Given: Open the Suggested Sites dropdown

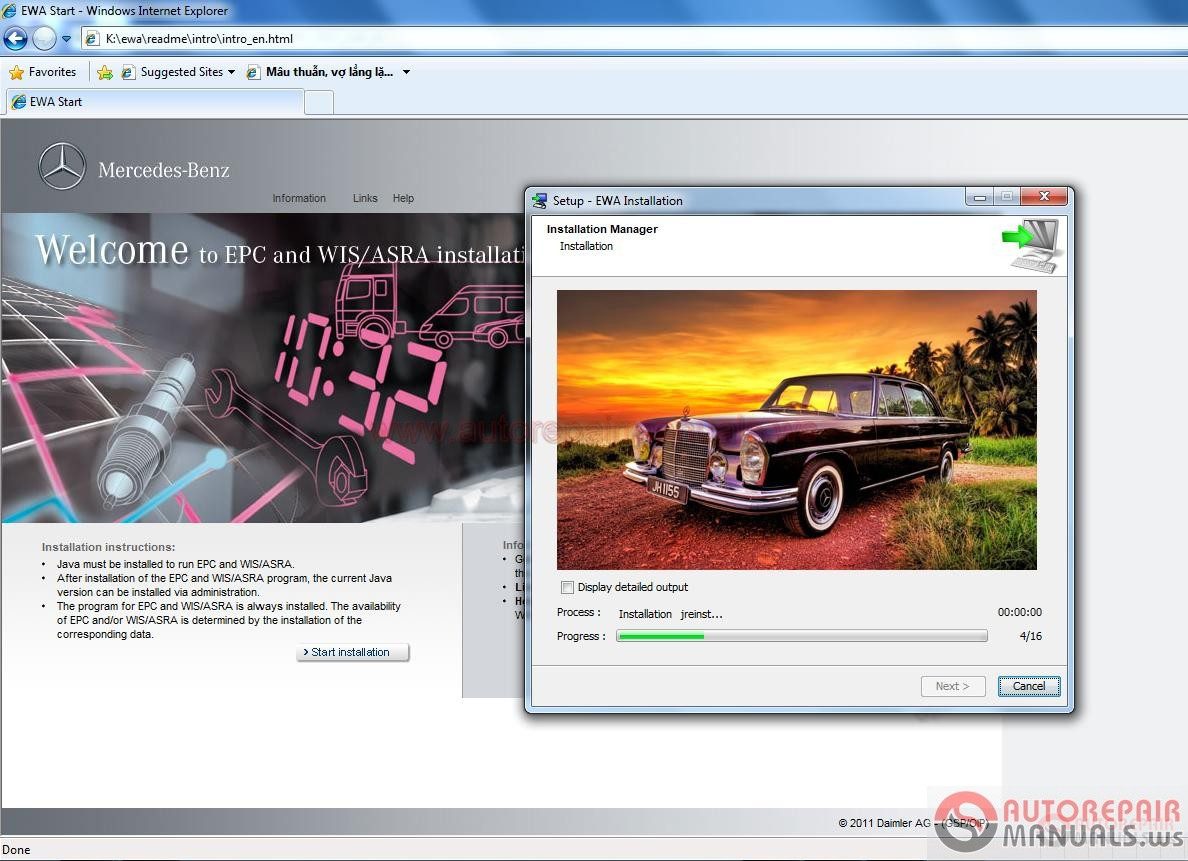Looking at the screenshot, I should pyautogui.click(x=180, y=72).
